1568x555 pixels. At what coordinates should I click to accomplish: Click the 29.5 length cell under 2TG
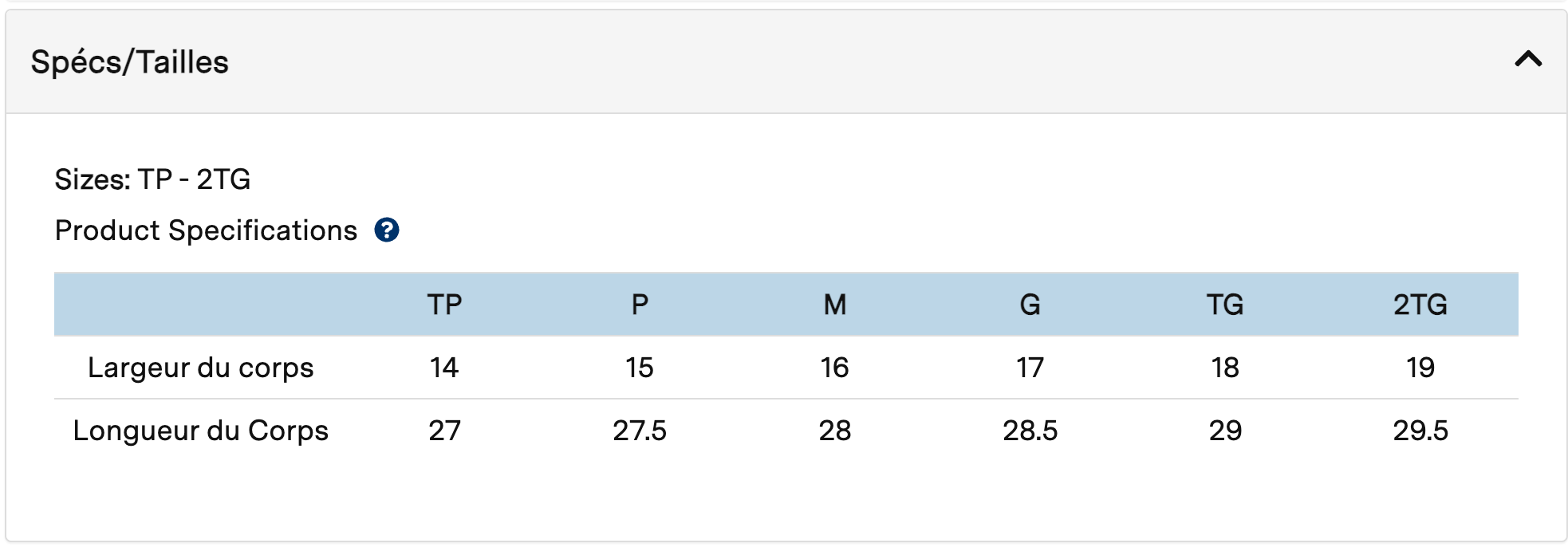coord(1420,431)
